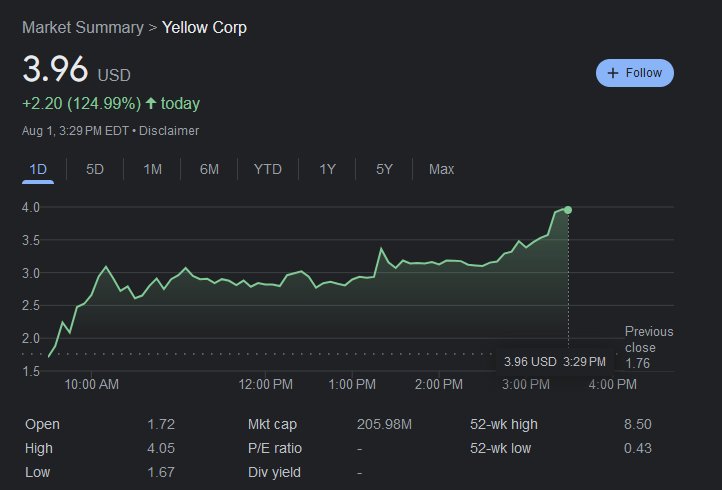The width and height of the screenshot is (722, 490).
Task: Switch to the 1M chart range
Action: tap(152, 169)
